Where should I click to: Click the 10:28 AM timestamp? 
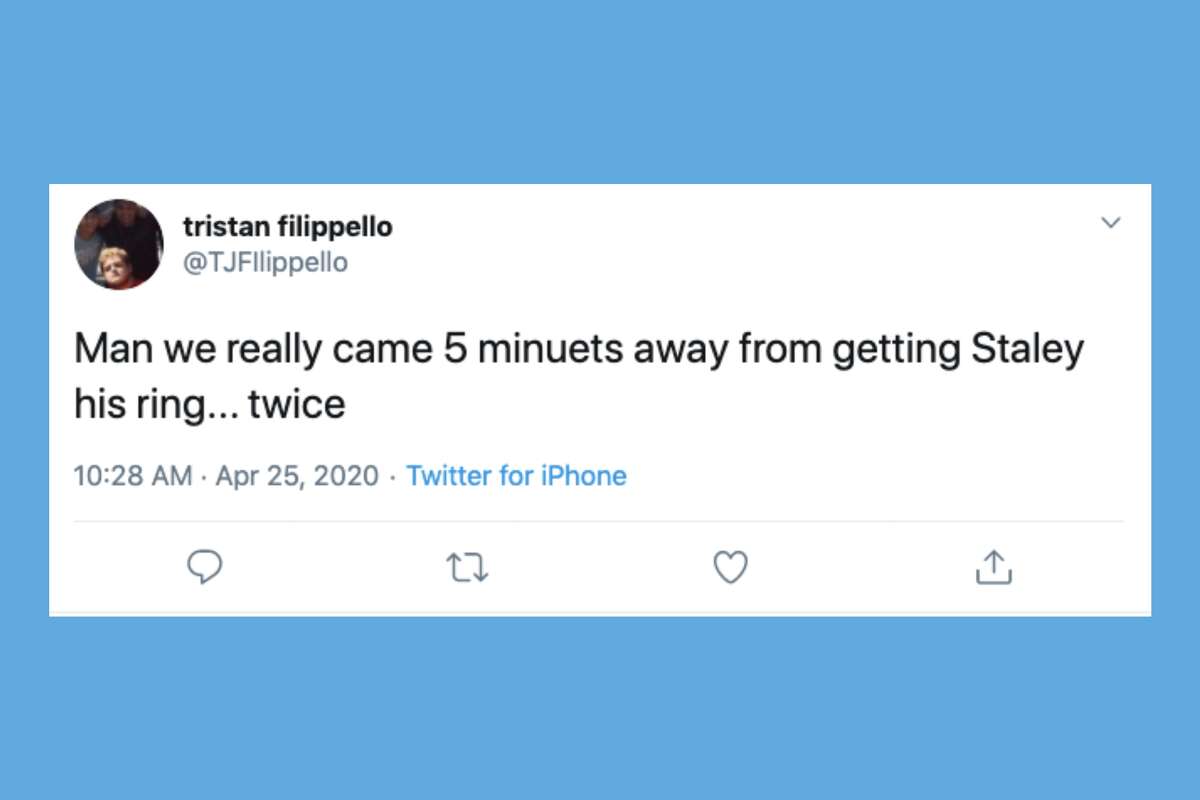pyautogui.click(x=133, y=476)
